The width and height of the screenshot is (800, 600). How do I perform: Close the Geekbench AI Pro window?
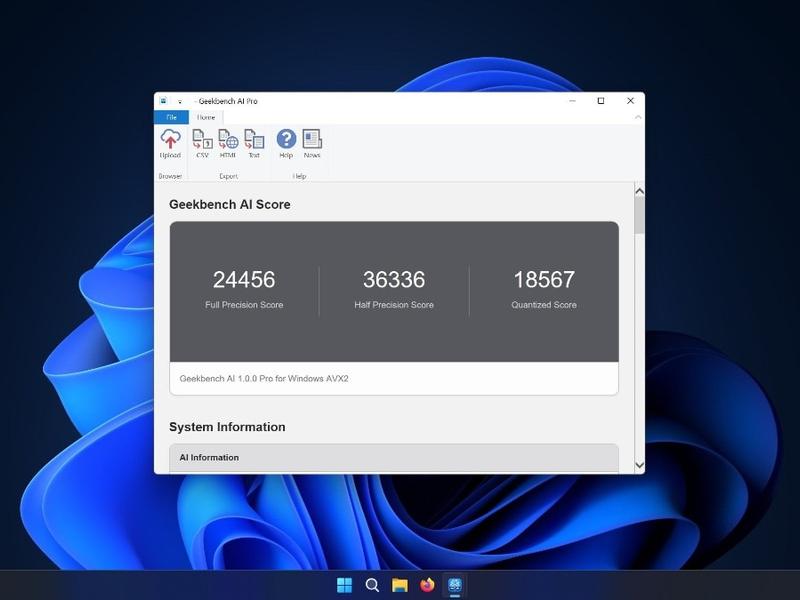click(x=630, y=101)
